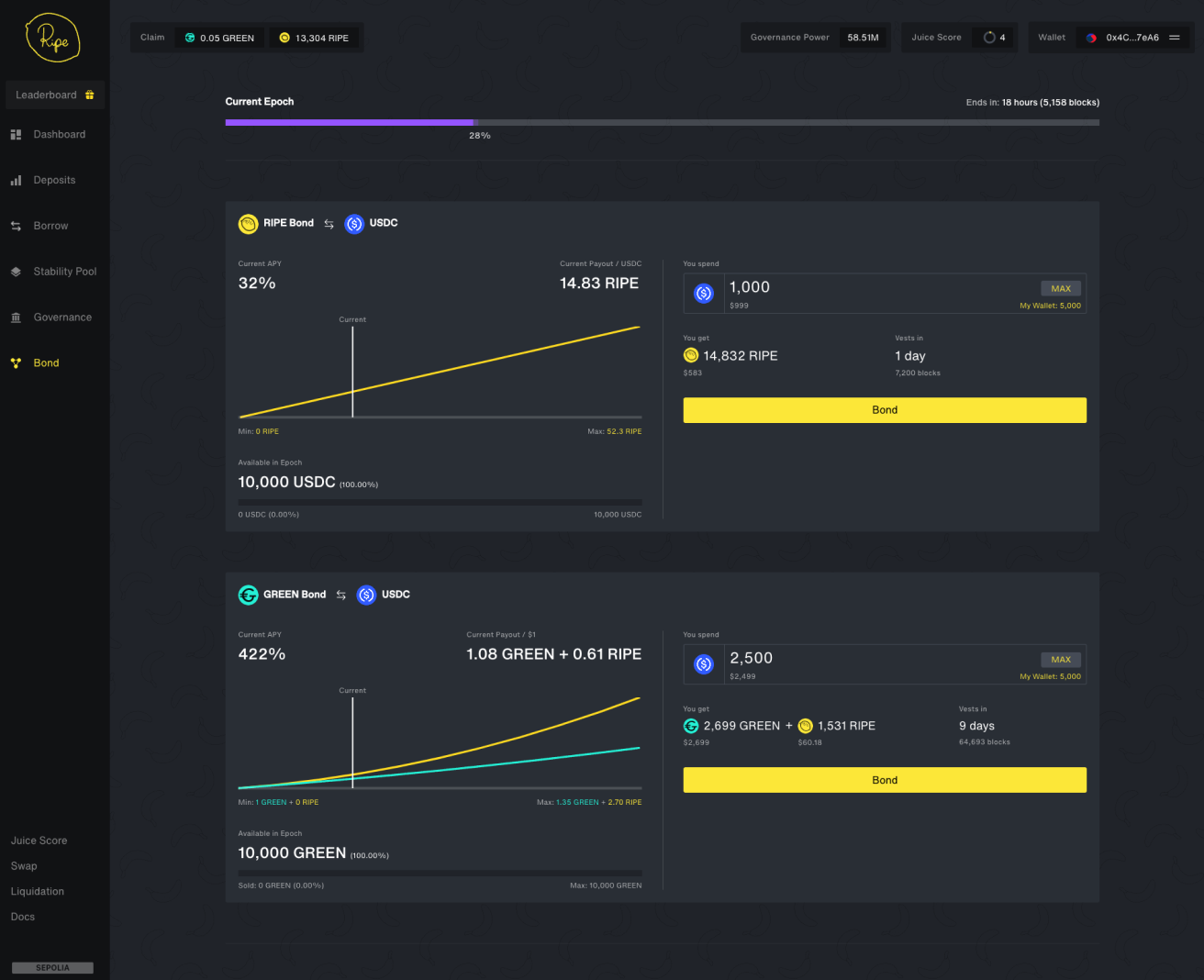The height and width of the screenshot is (980, 1204).
Task: Click the swap arrows beside RIPE Bond
Action: [x=329, y=224]
